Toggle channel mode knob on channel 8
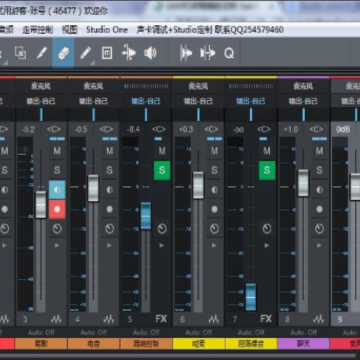Viewport: 360px width, 360px height. point(319,229)
